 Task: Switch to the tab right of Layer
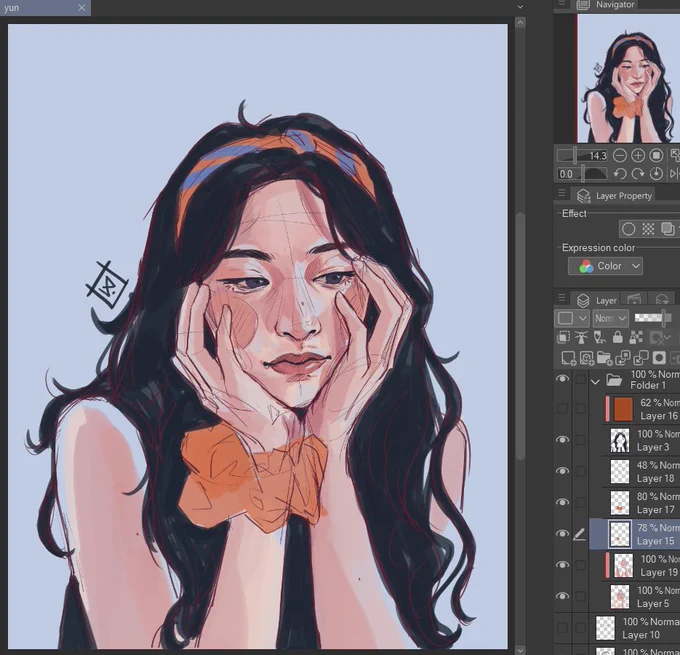pyautogui.click(x=634, y=299)
